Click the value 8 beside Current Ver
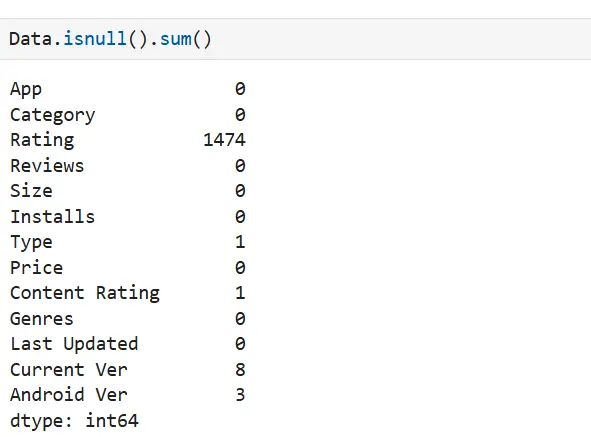Screen dimensions: 591x437 [240, 370]
